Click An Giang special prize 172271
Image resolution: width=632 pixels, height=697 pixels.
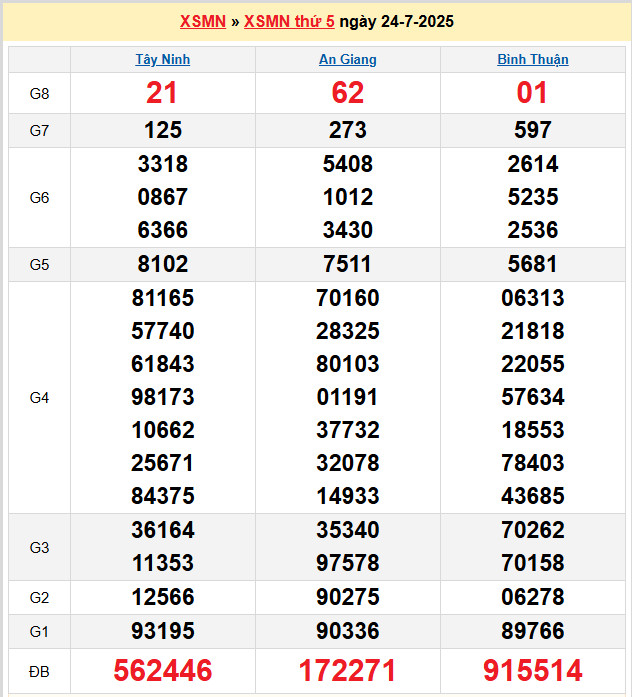347,671
